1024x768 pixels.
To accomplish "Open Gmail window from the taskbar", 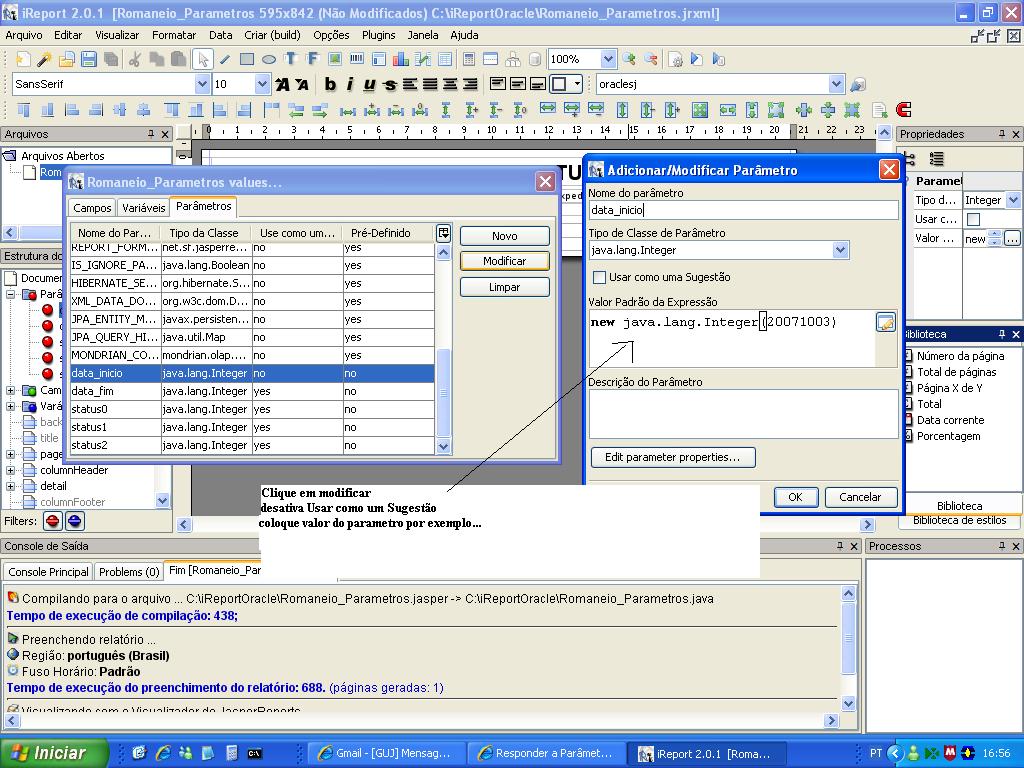I will (x=385, y=754).
